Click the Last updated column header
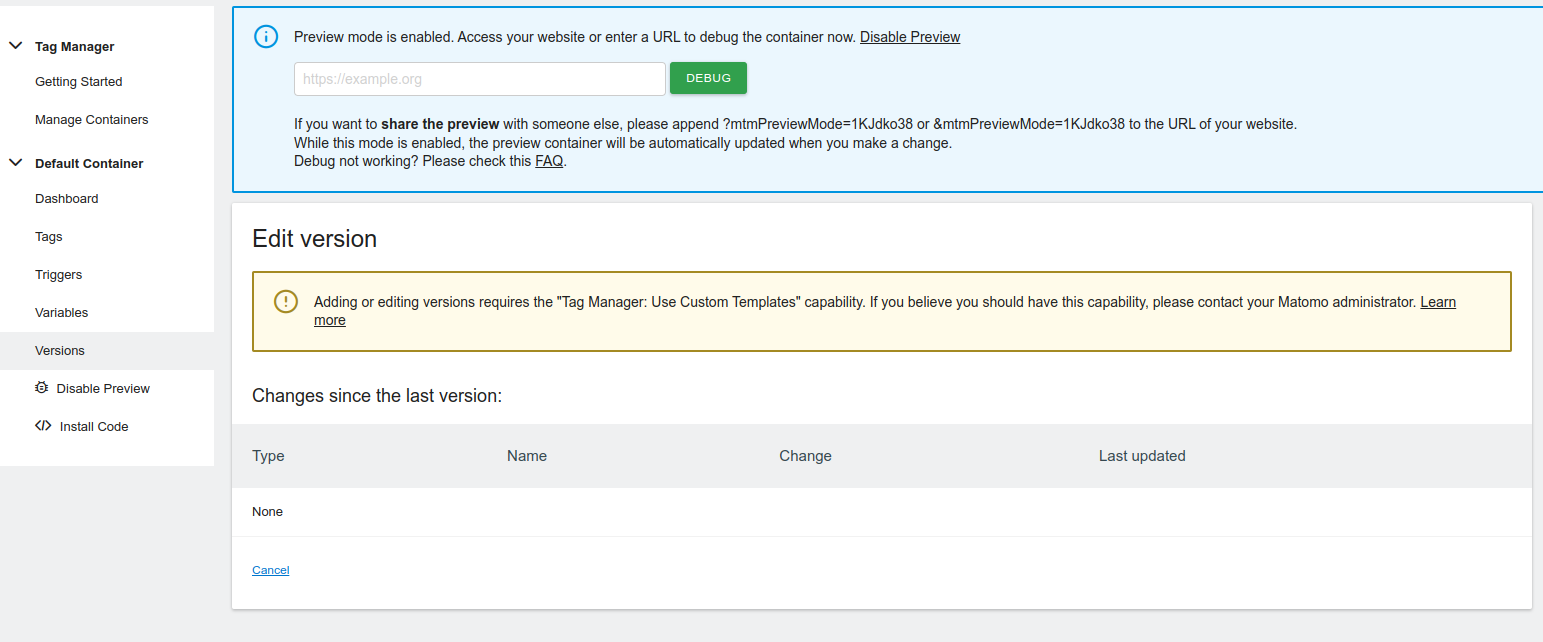Image resolution: width=1543 pixels, height=642 pixels. [1141, 456]
